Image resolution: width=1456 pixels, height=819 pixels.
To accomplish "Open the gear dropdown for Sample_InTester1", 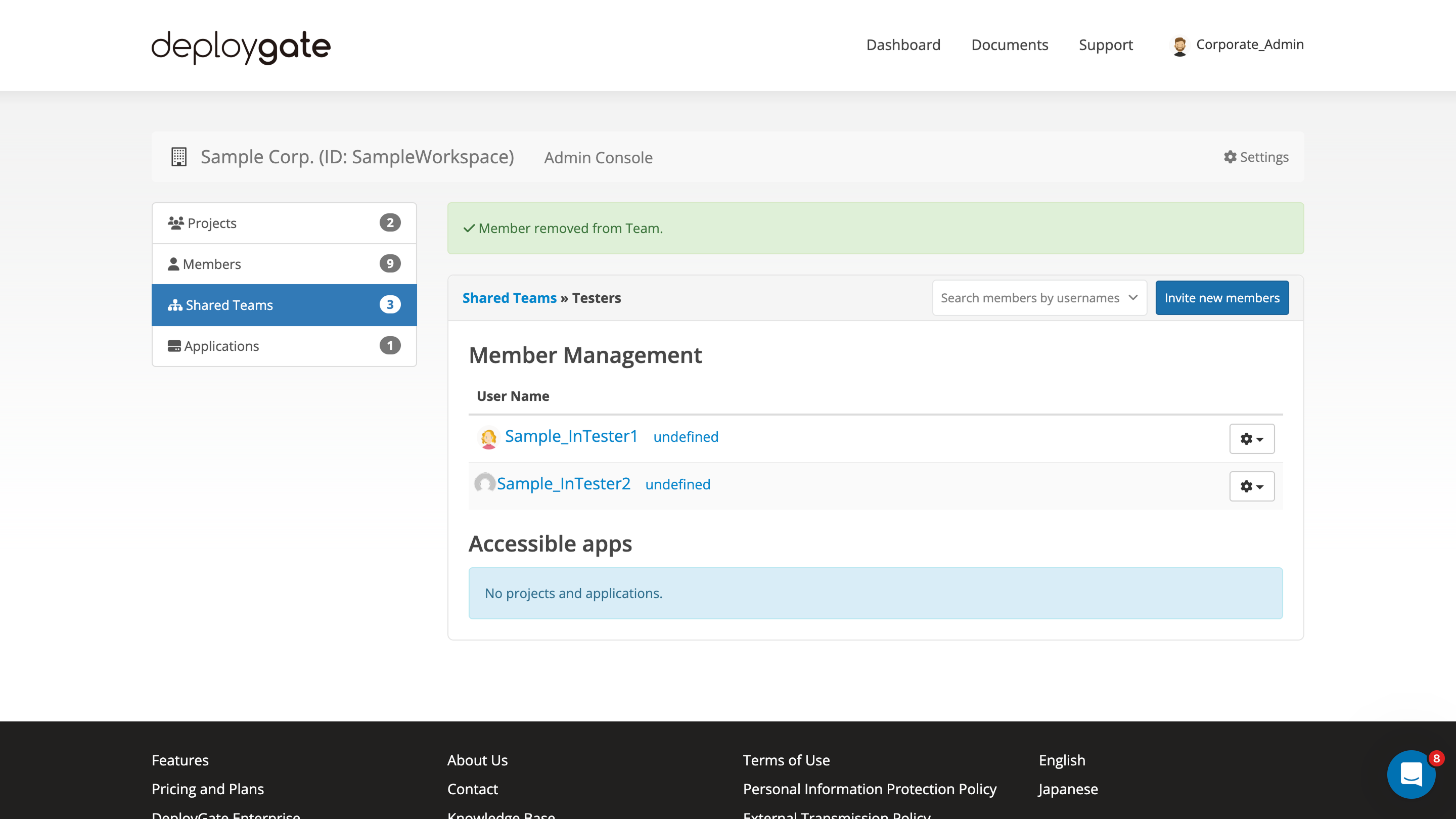I will click(x=1251, y=439).
